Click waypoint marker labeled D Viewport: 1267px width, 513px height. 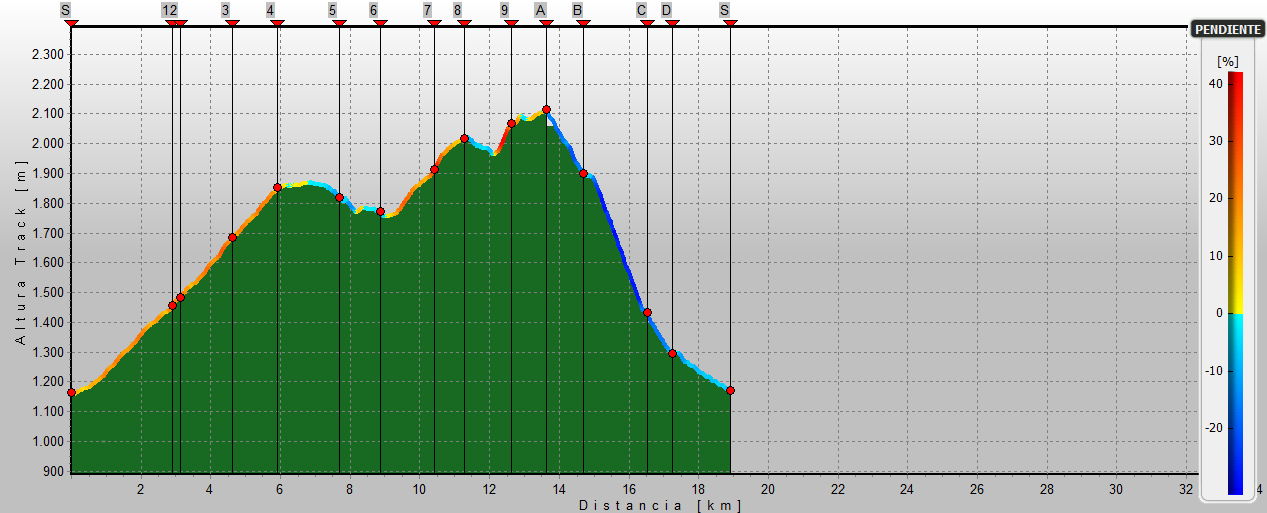click(x=666, y=10)
